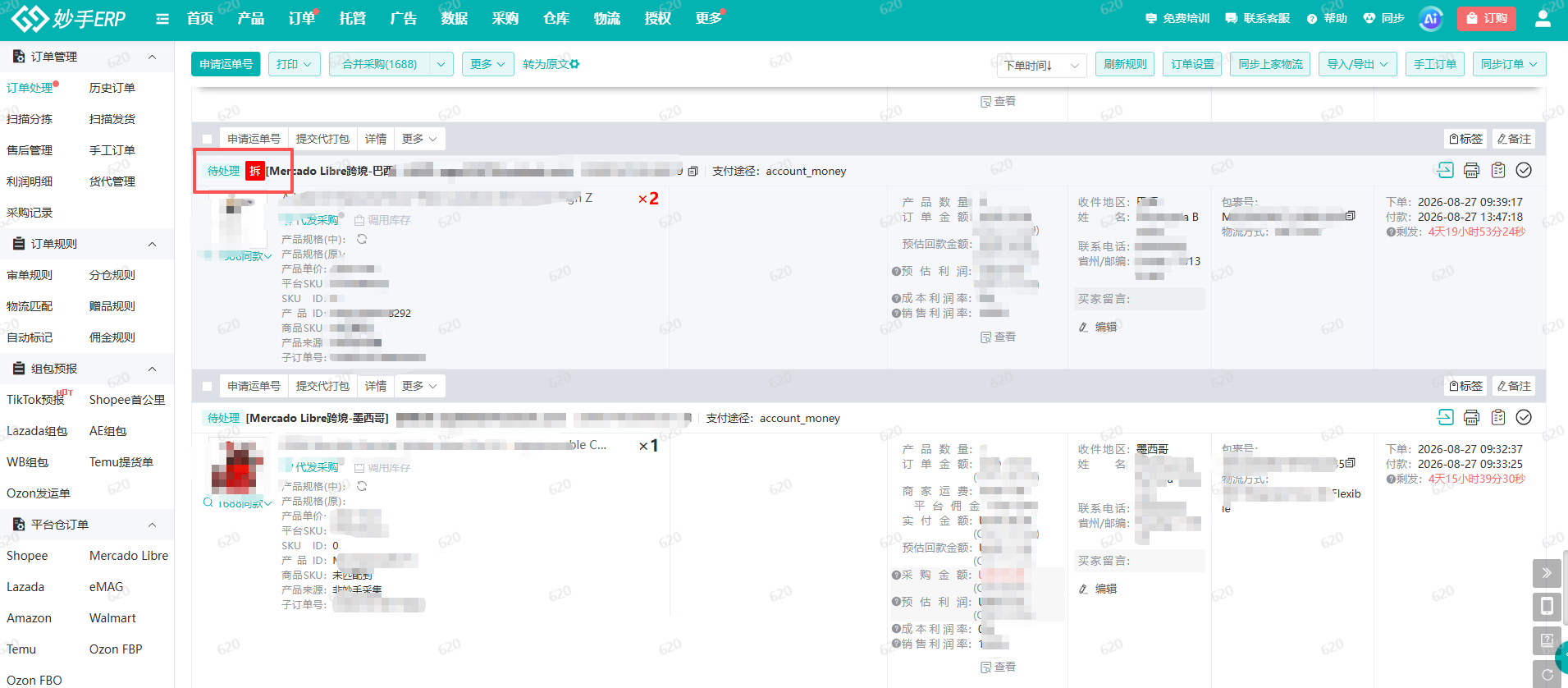Select the Mexico order checkbox
Viewport: 1568px width, 688px height.
coord(207,387)
